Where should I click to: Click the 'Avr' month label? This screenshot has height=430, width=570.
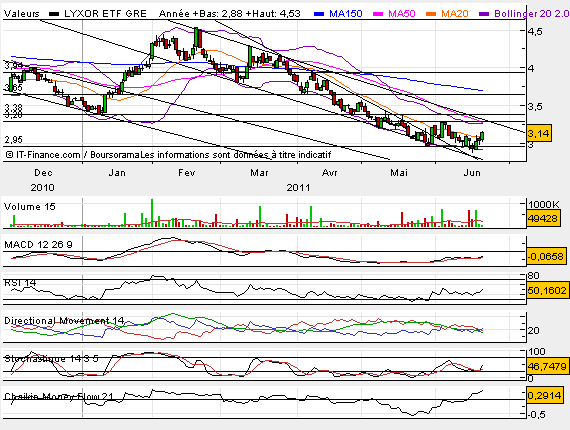(x=330, y=173)
